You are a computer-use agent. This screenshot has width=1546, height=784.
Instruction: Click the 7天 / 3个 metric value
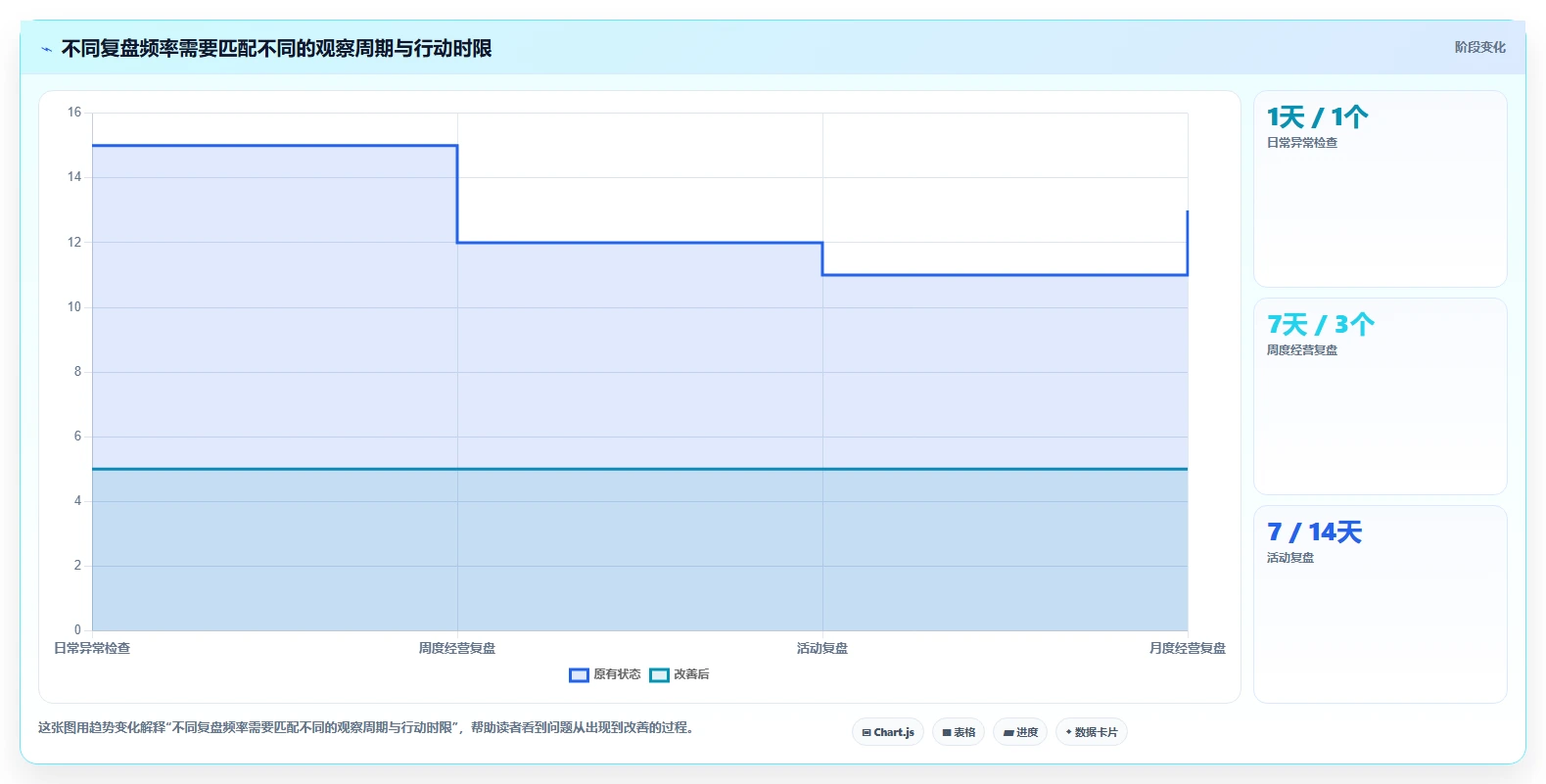point(1321,325)
